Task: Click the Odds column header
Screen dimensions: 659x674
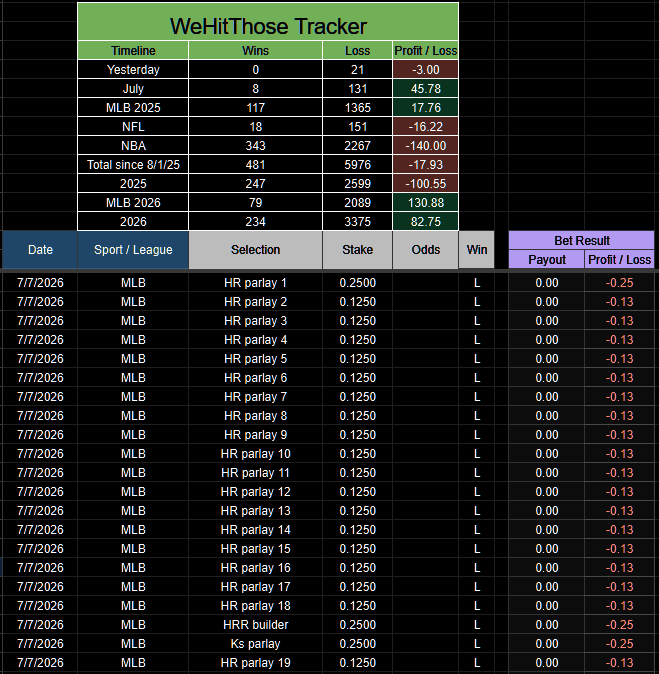Action: pyautogui.click(x=426, y=250)
